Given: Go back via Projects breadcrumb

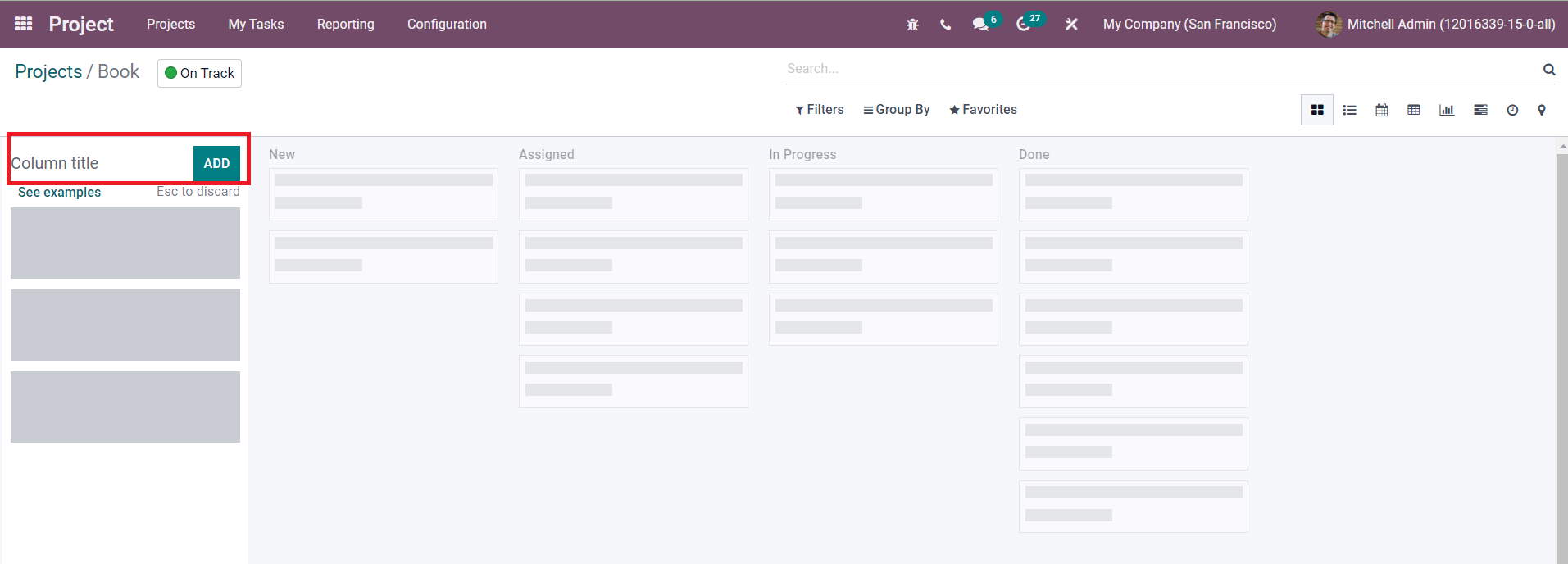Looking at the screenshot, I should [48, 72].
